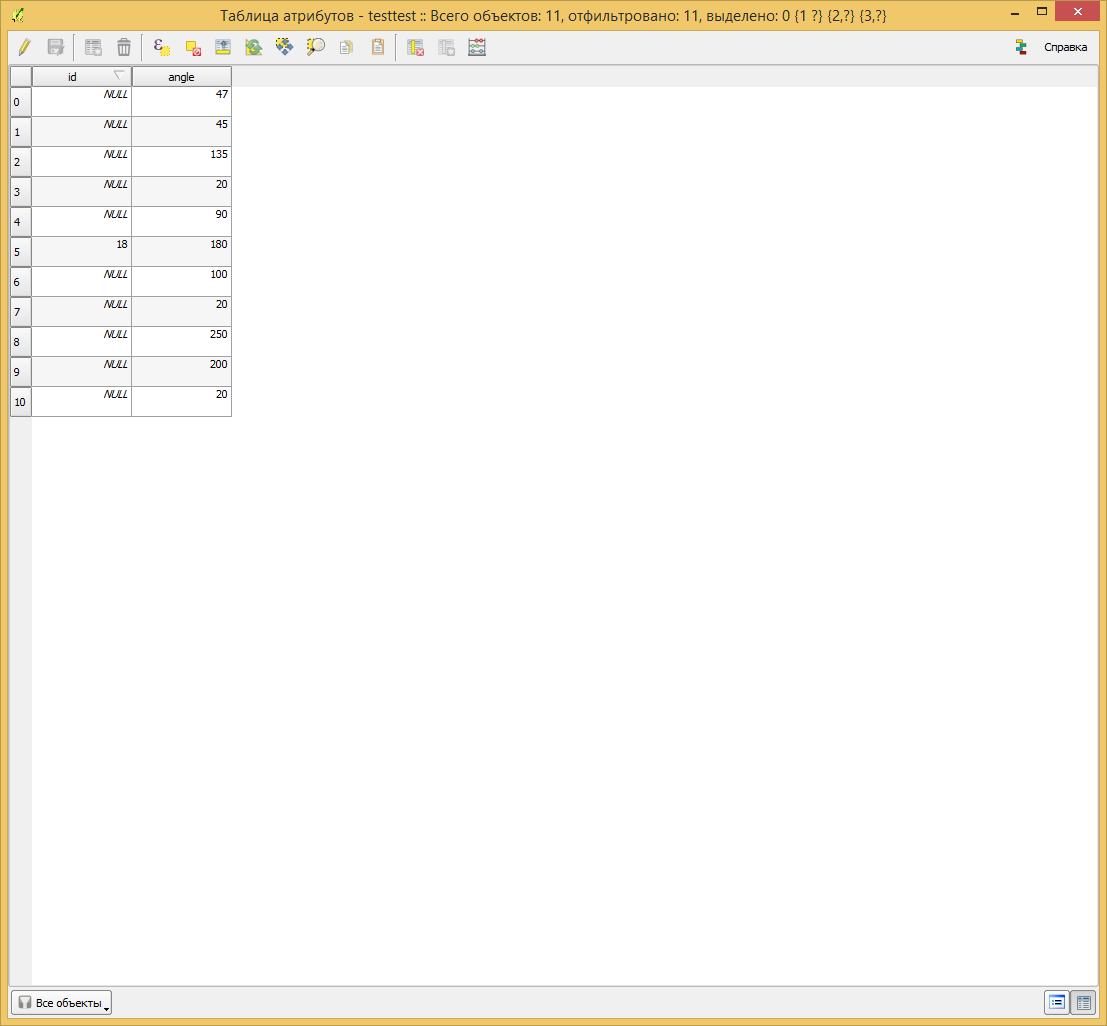Open the Справка help button
1107x1026 pixels.
(x=1065, y=47)
